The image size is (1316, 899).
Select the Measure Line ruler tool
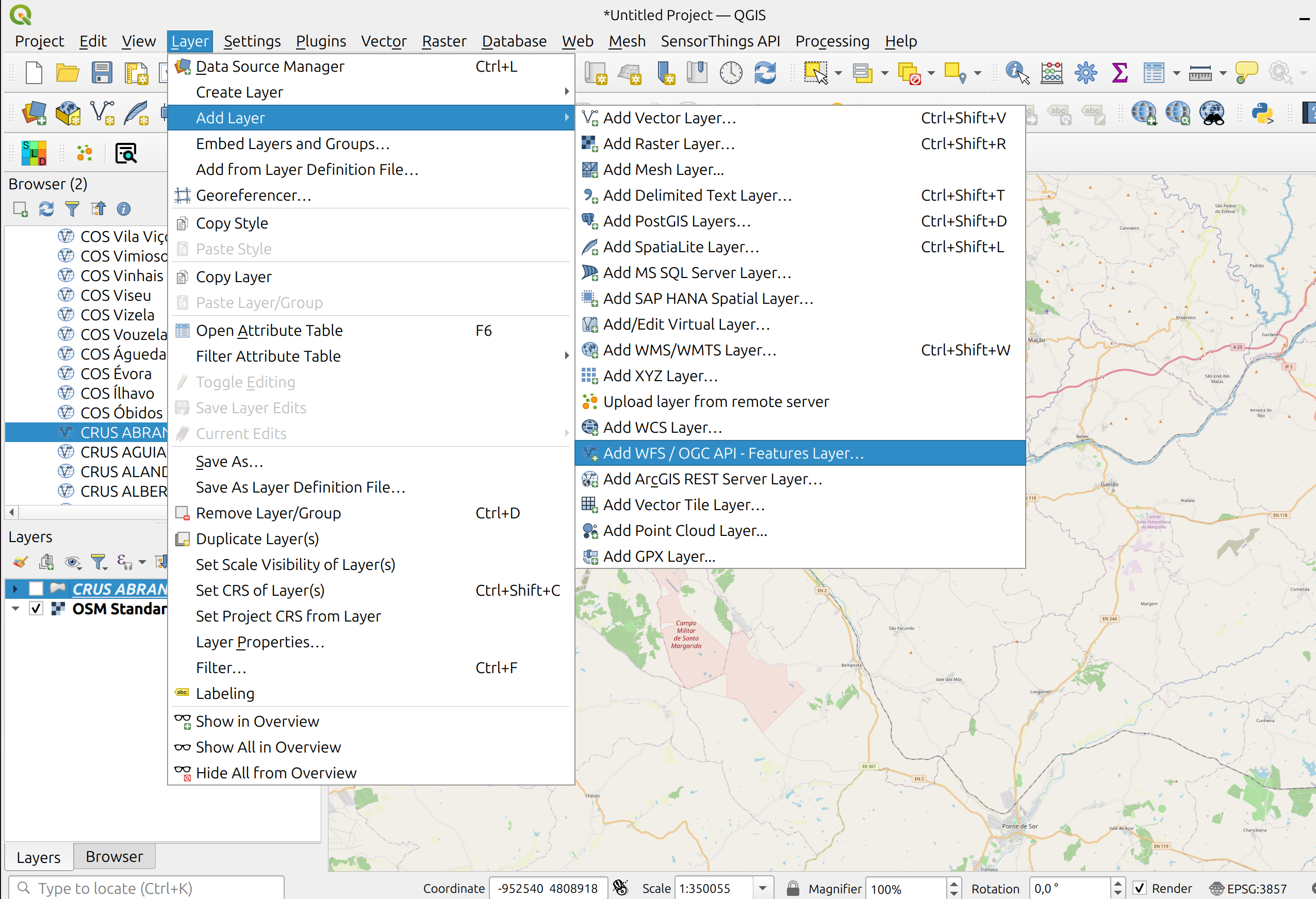[x=1200, y=73]
